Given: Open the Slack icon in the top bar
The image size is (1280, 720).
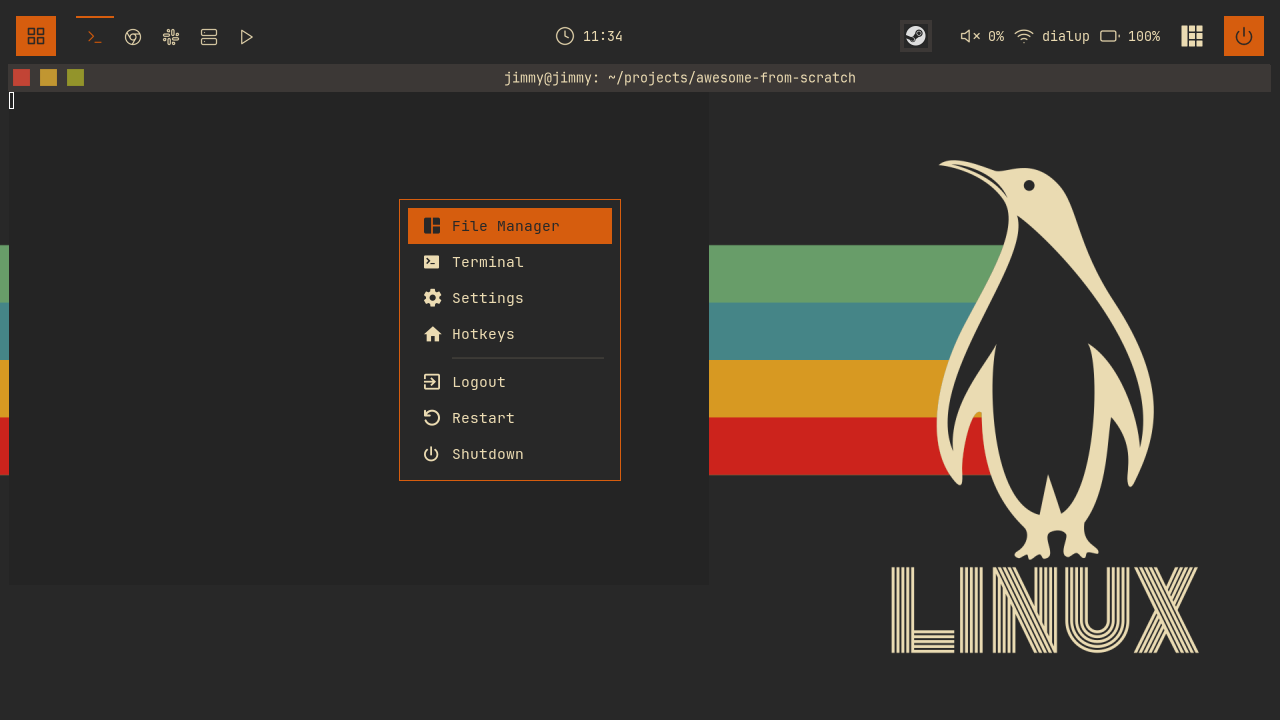Looking at the screenshot, I should [x=171, y=37].
